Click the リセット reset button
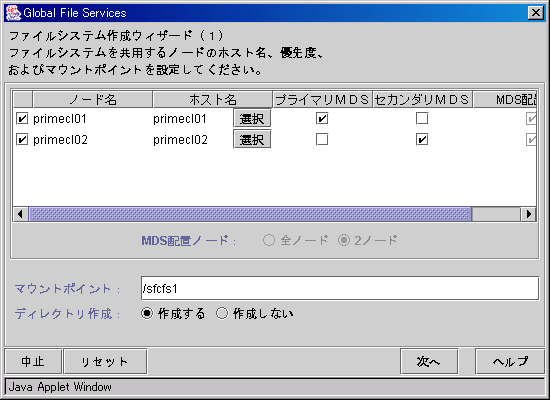 105,361
